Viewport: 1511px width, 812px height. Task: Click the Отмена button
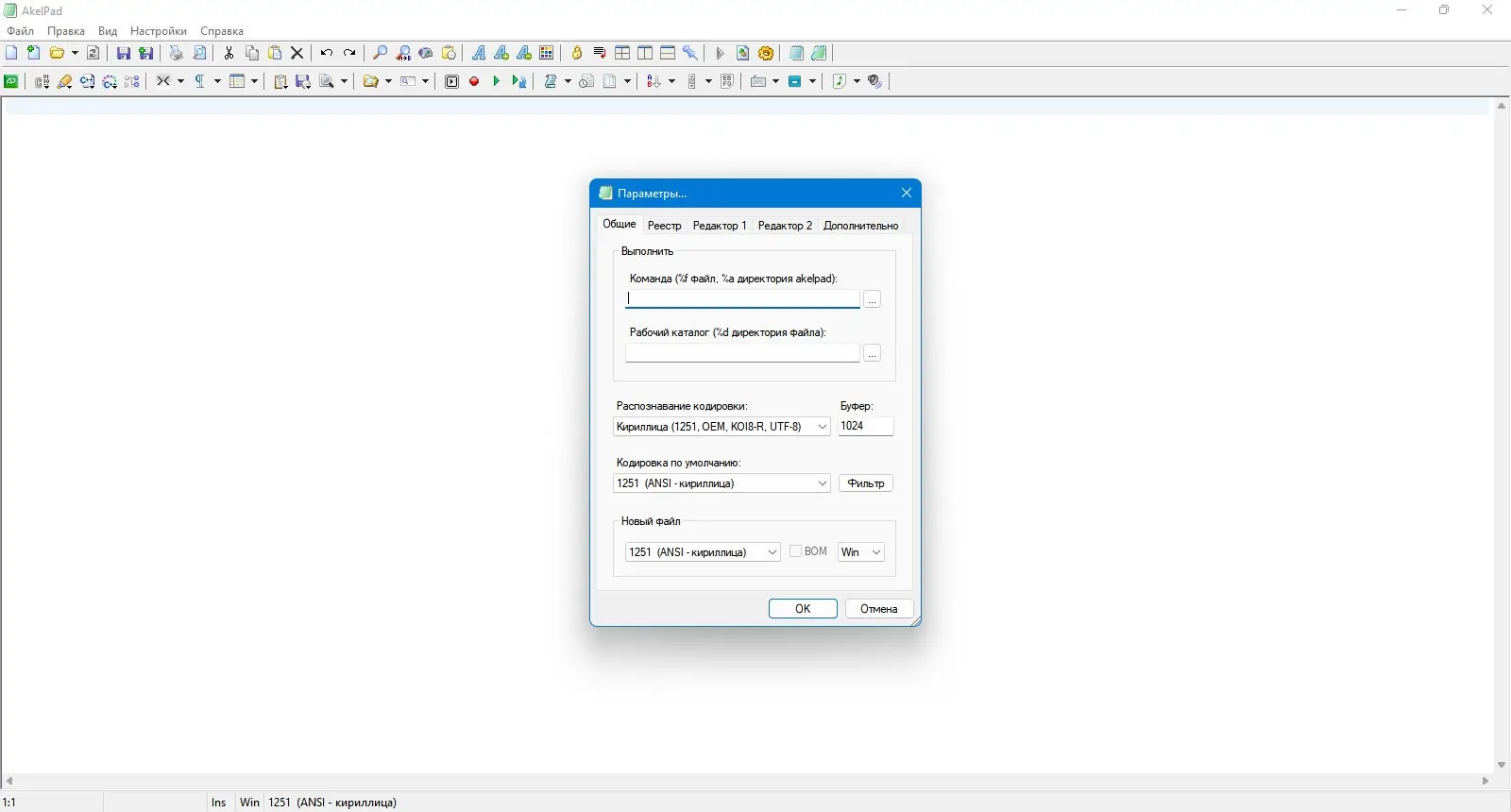pos(879,609)
